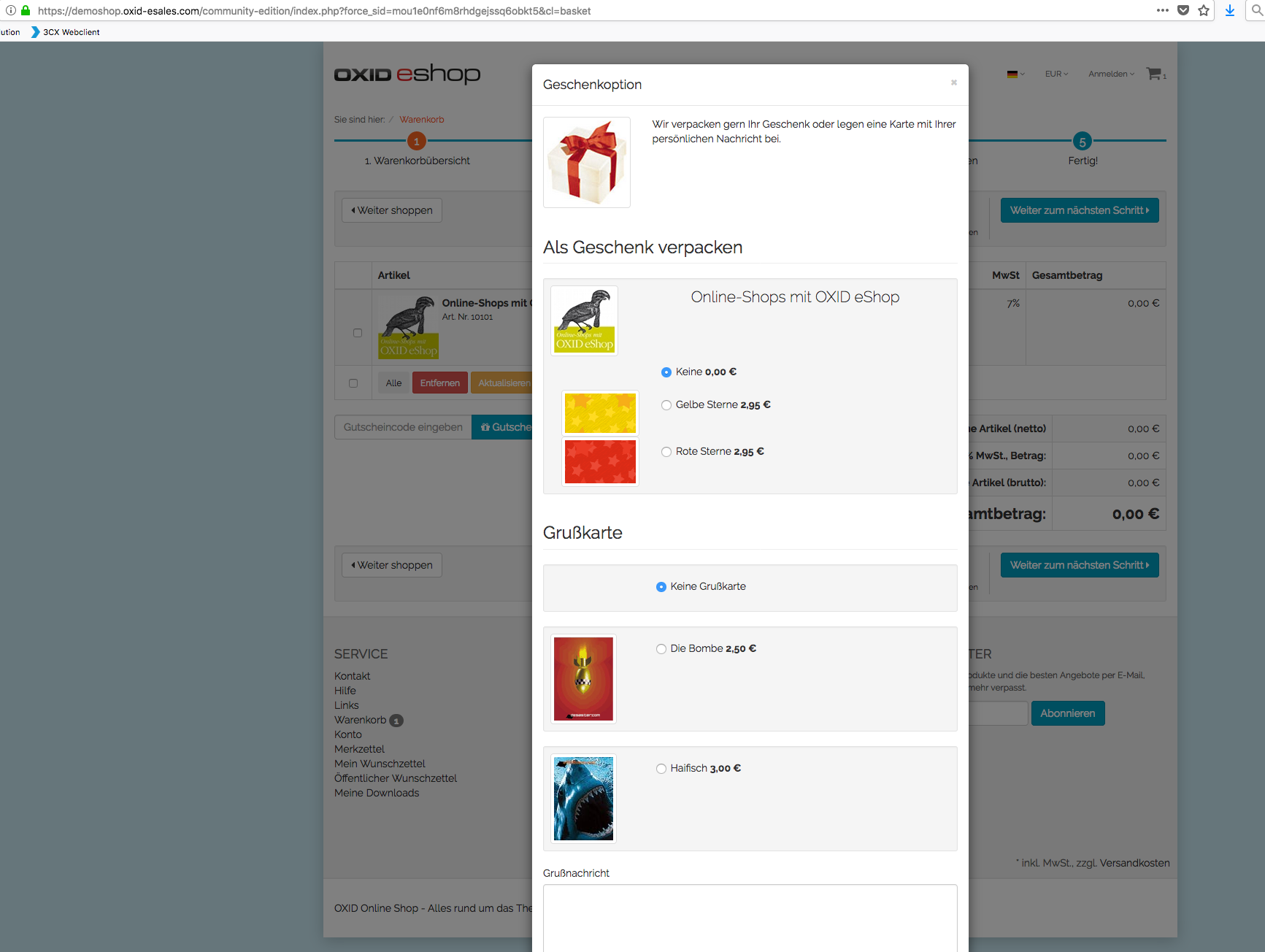Click the green padlock site security icon

click(26, 10)
